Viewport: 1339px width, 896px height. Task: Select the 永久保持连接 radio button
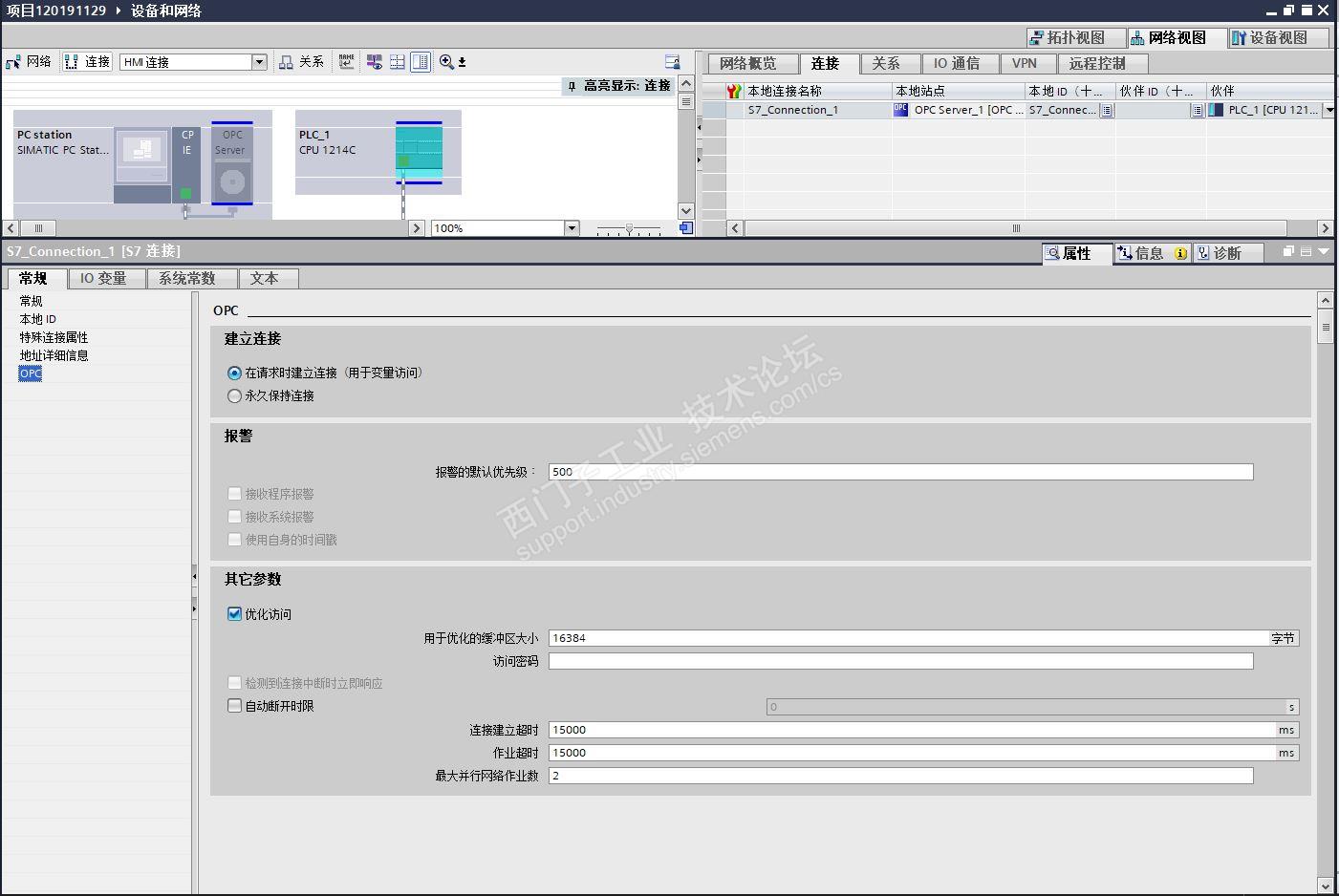[x=234, y=396]
